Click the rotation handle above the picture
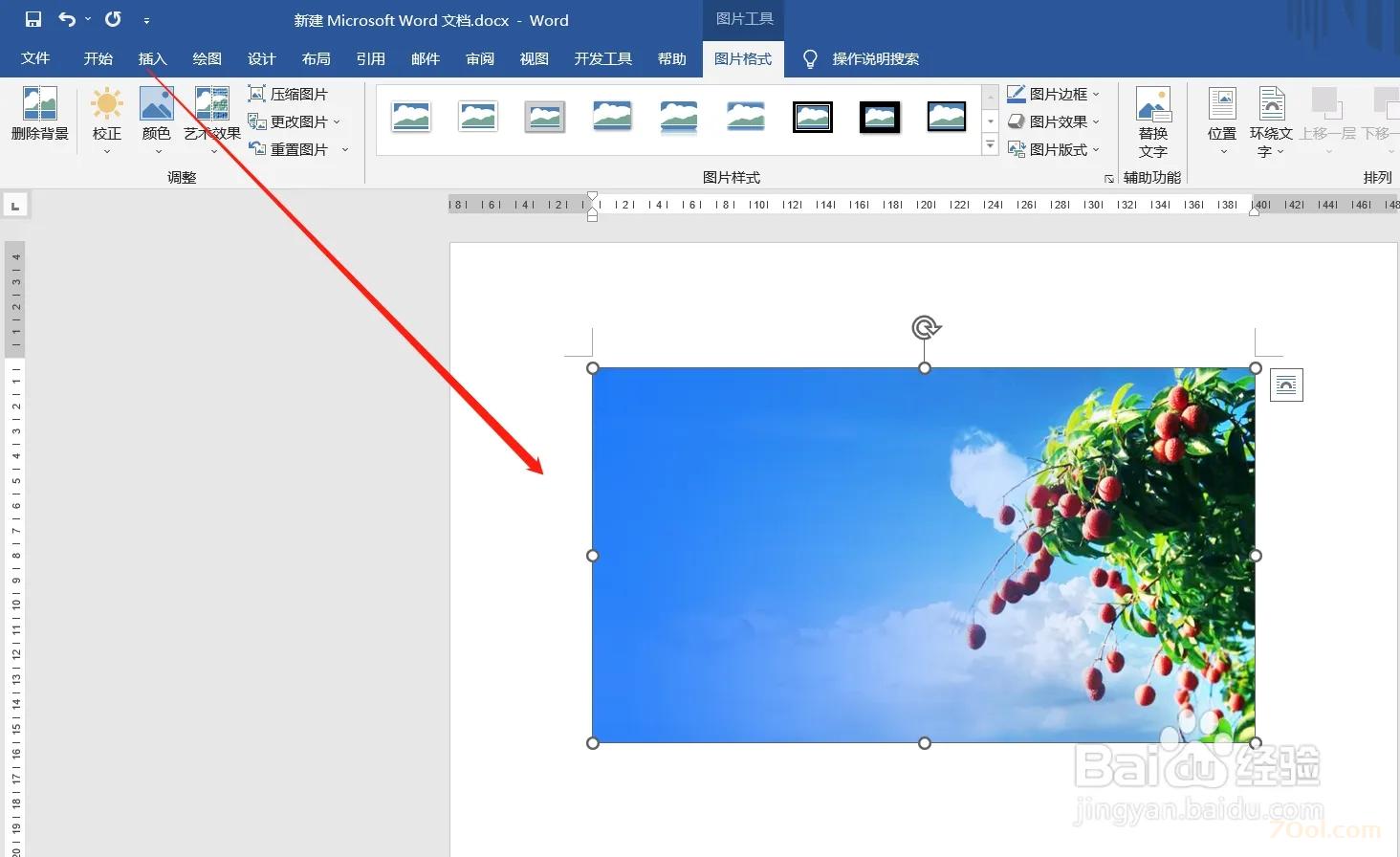 925,328
